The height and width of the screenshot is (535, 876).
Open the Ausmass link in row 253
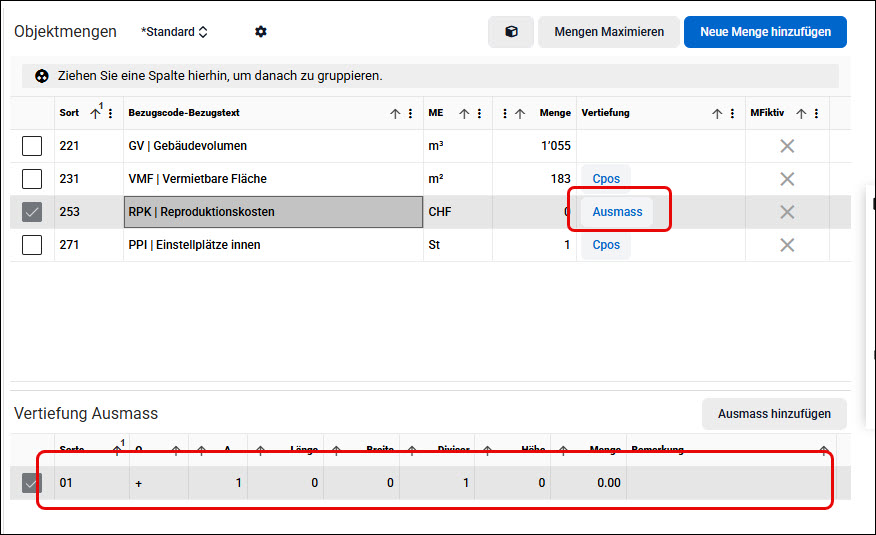[x=617, y=212]
